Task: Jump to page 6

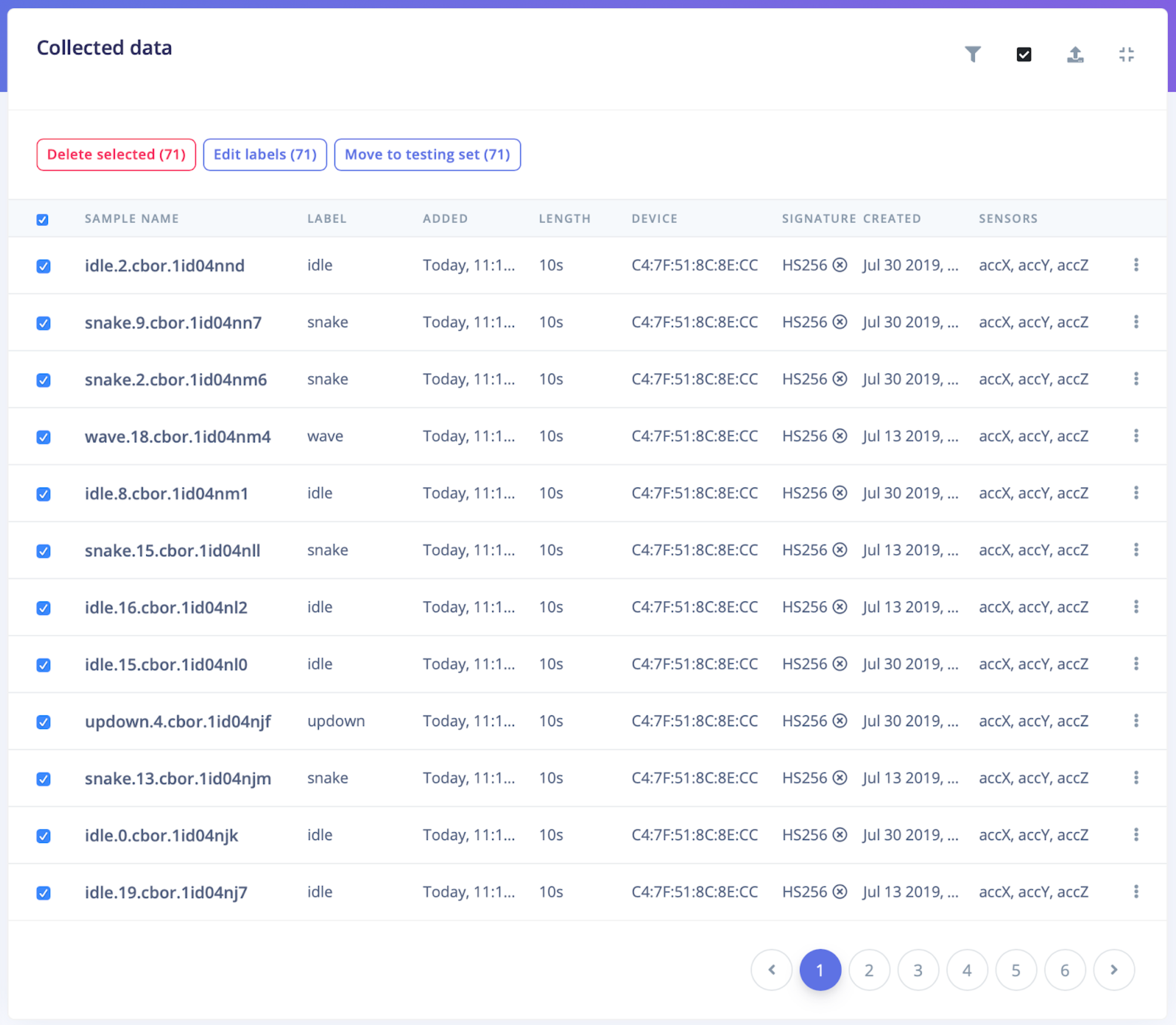Action: coord(1064,970)
